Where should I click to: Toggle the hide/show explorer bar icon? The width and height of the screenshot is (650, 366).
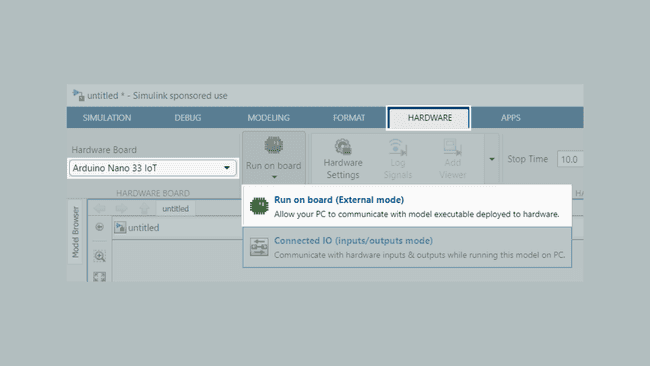[99, 227]
